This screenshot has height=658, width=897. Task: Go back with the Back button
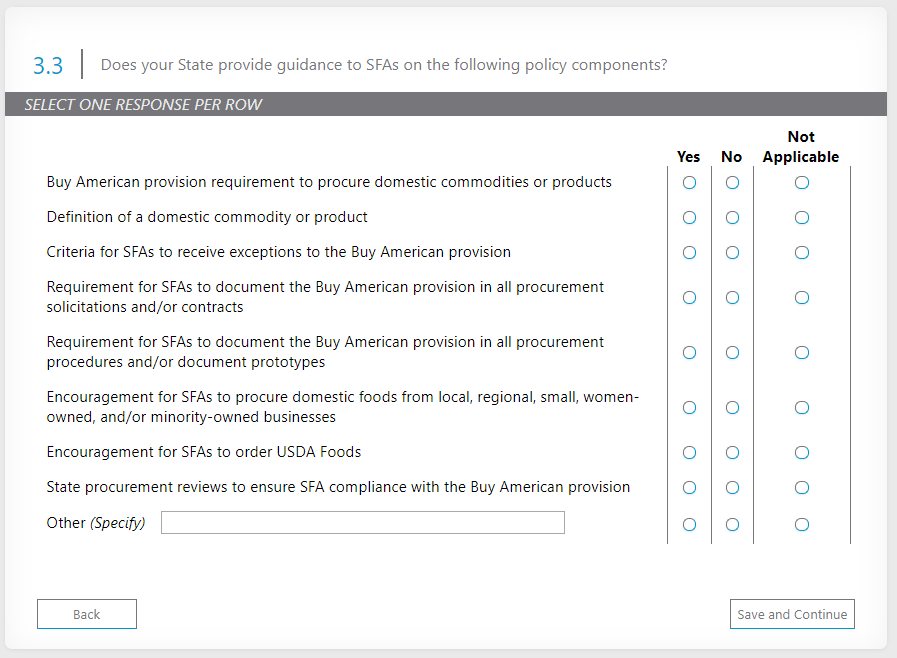point(87,614)
